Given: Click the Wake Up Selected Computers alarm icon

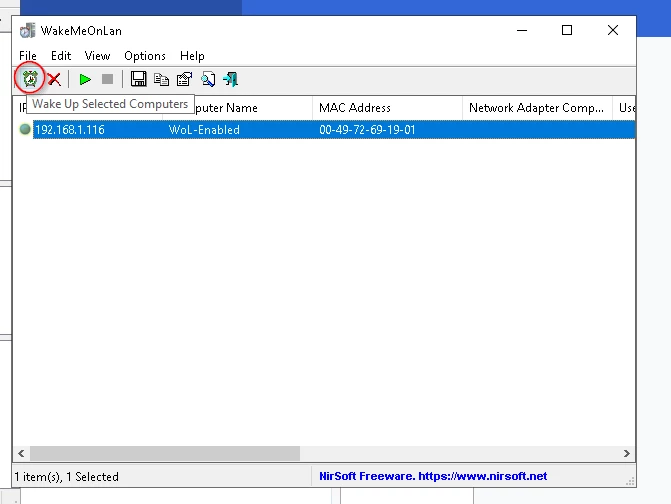Looking at the screenshot, I should click(x=30, y=79).
